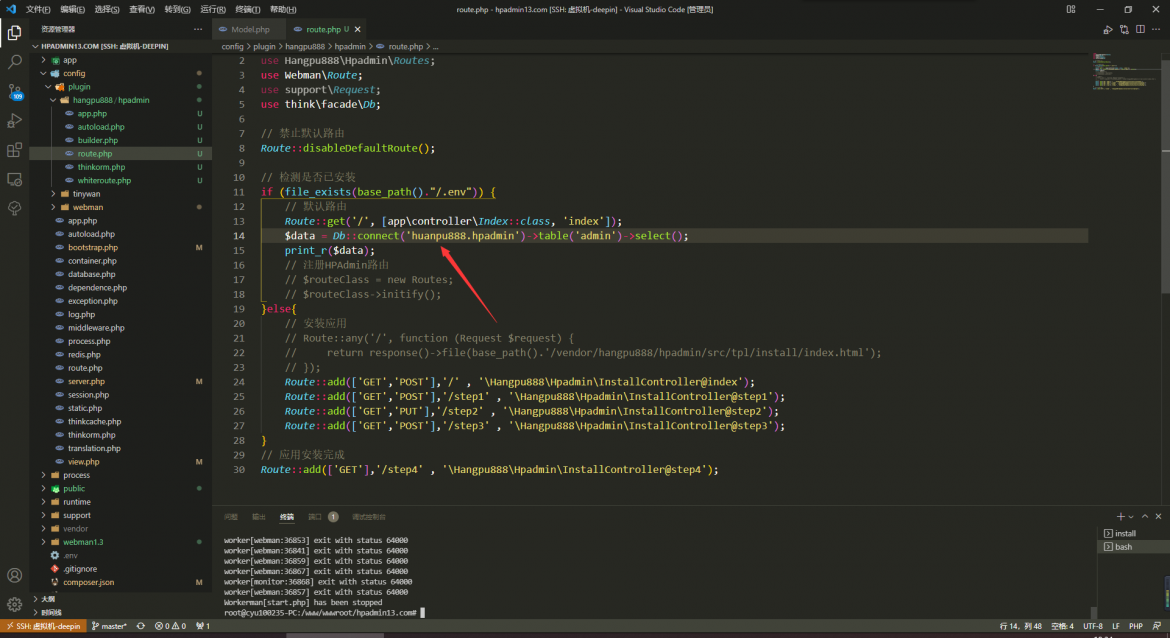Open the Run and Debug view

(14, 121)
